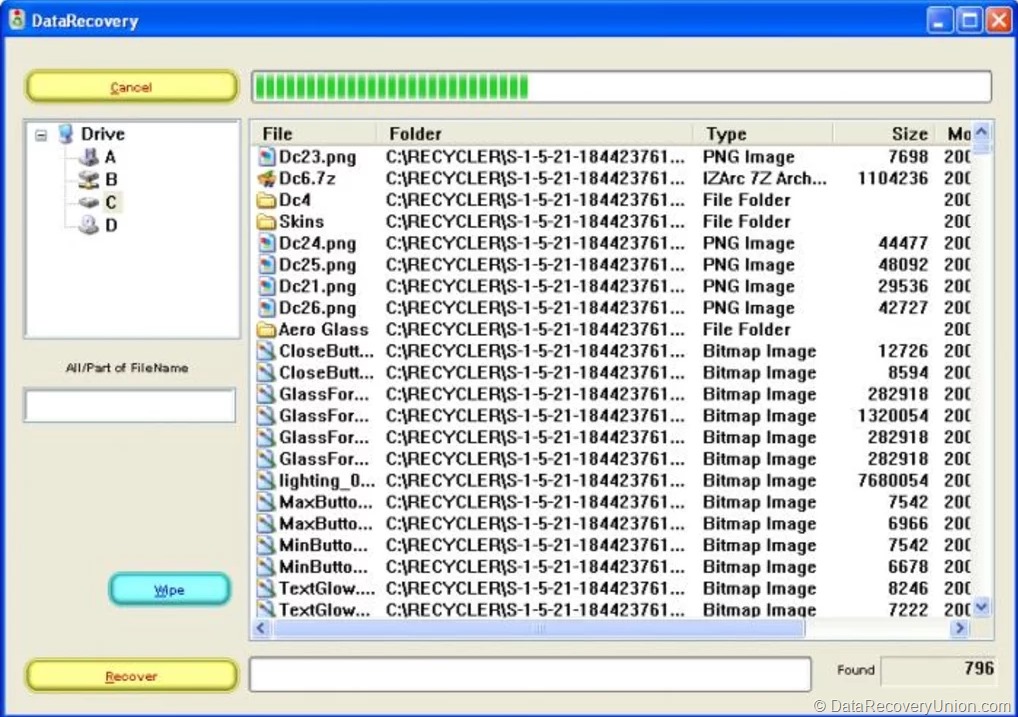Select the Dc23.png file icon
The height and width of the screenshot is (717, 1018).
point(266,157)
